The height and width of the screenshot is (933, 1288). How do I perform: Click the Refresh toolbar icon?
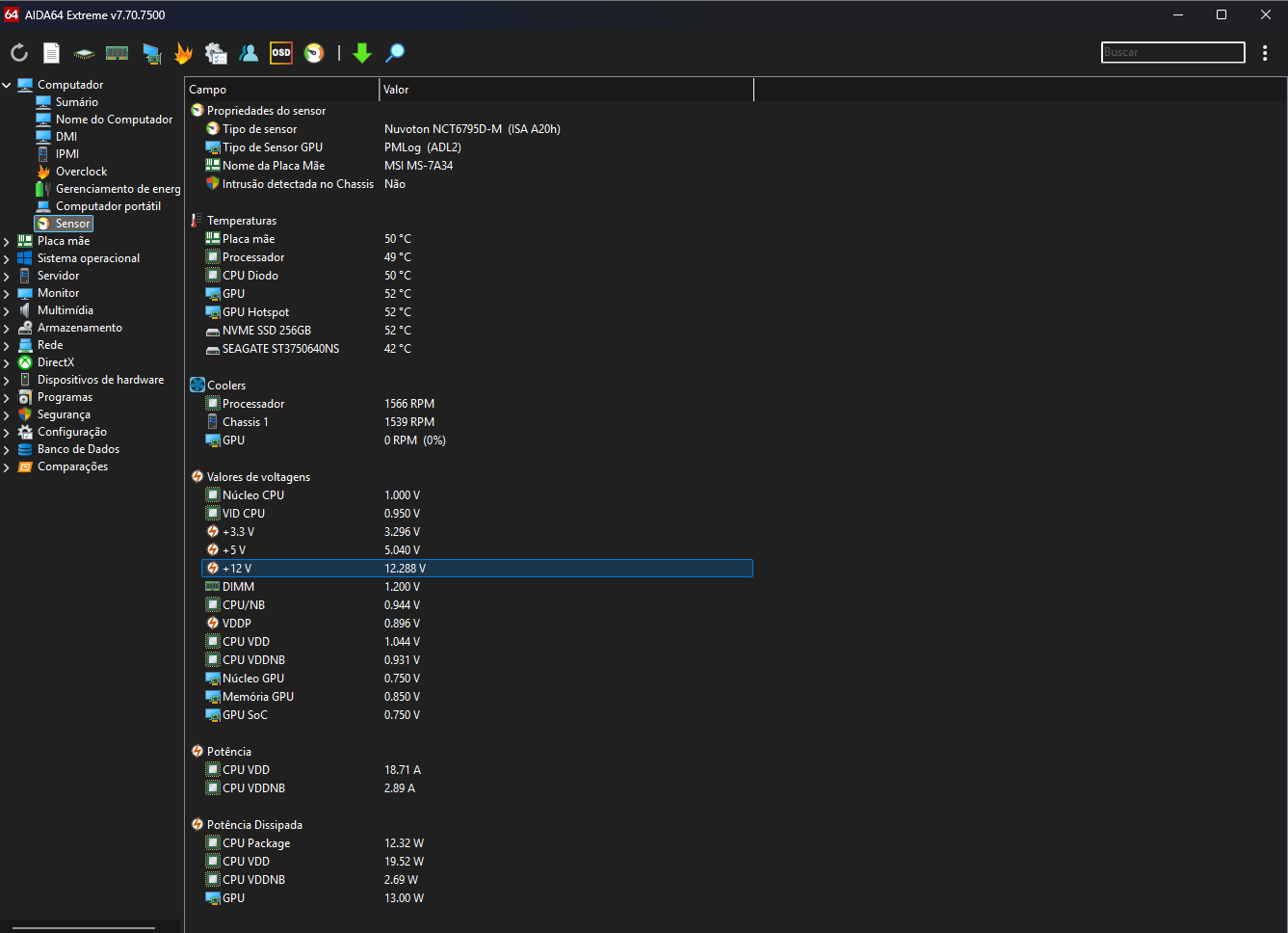coord(19,53)
